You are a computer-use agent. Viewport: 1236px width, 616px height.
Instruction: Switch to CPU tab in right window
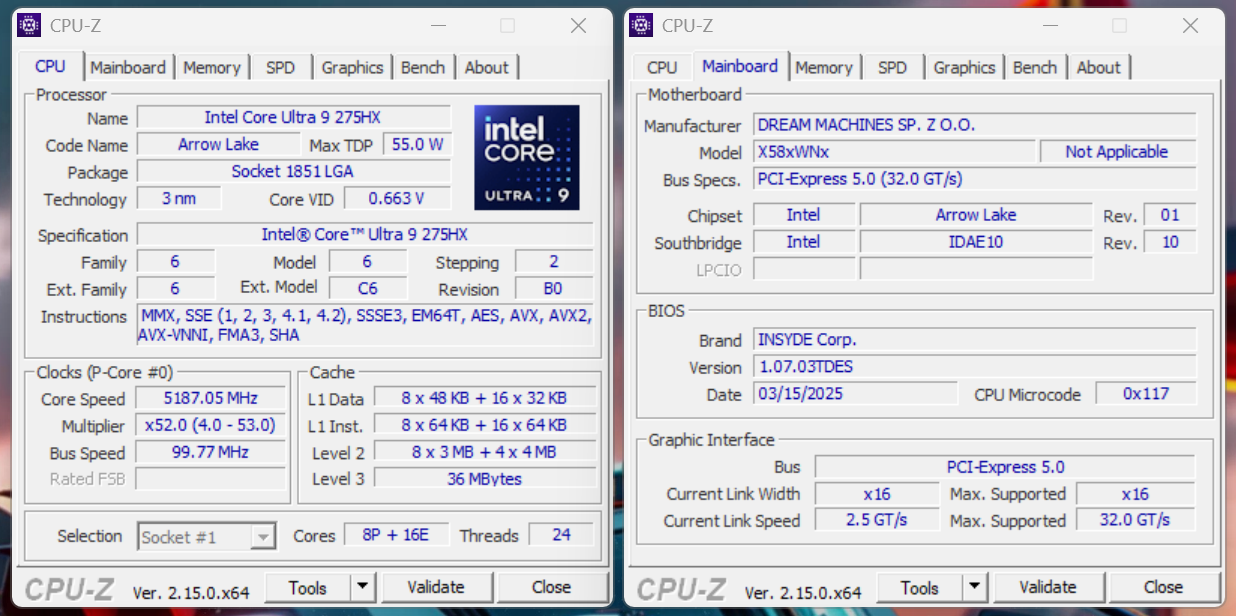point(662,68)
